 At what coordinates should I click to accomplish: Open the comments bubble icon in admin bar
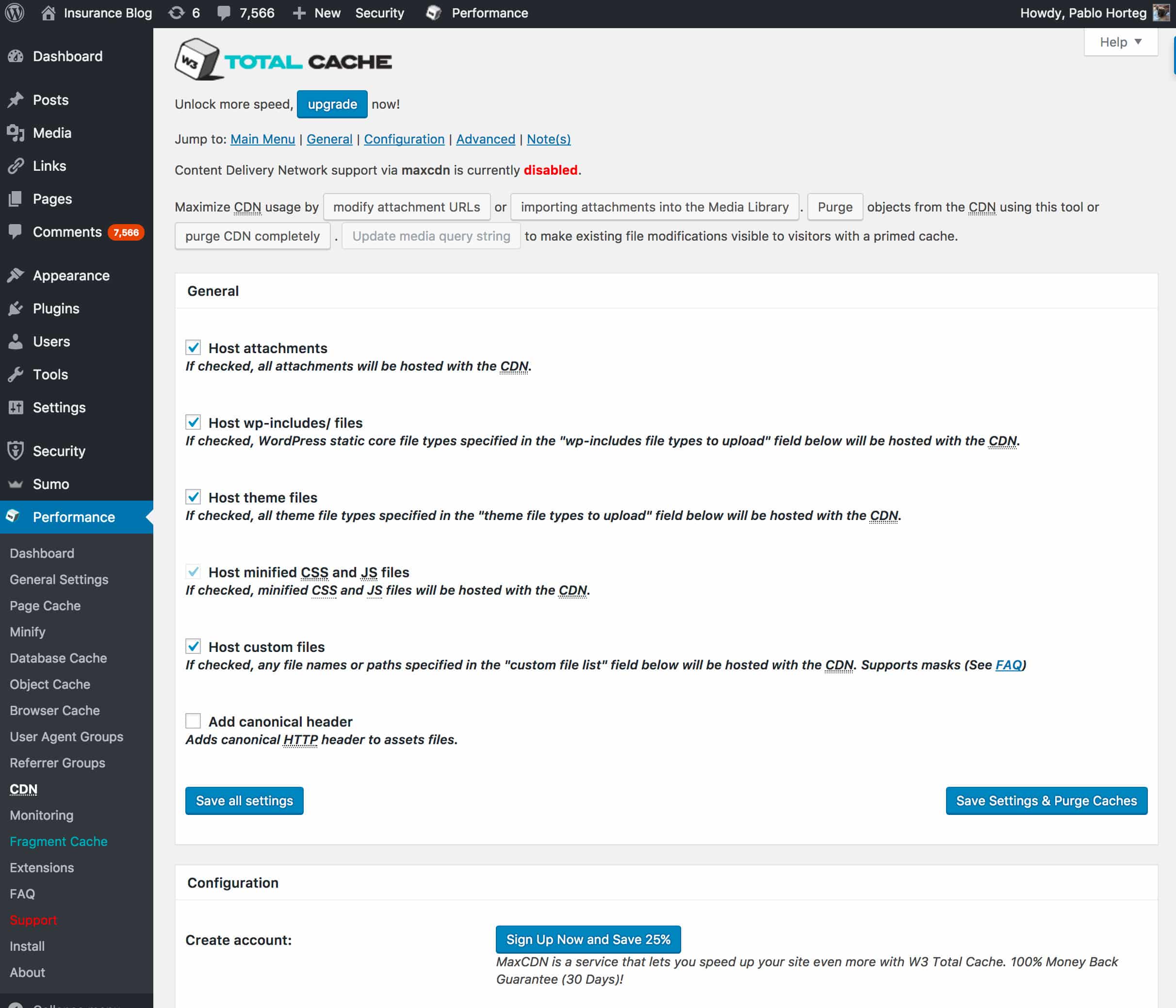[224, 13]
